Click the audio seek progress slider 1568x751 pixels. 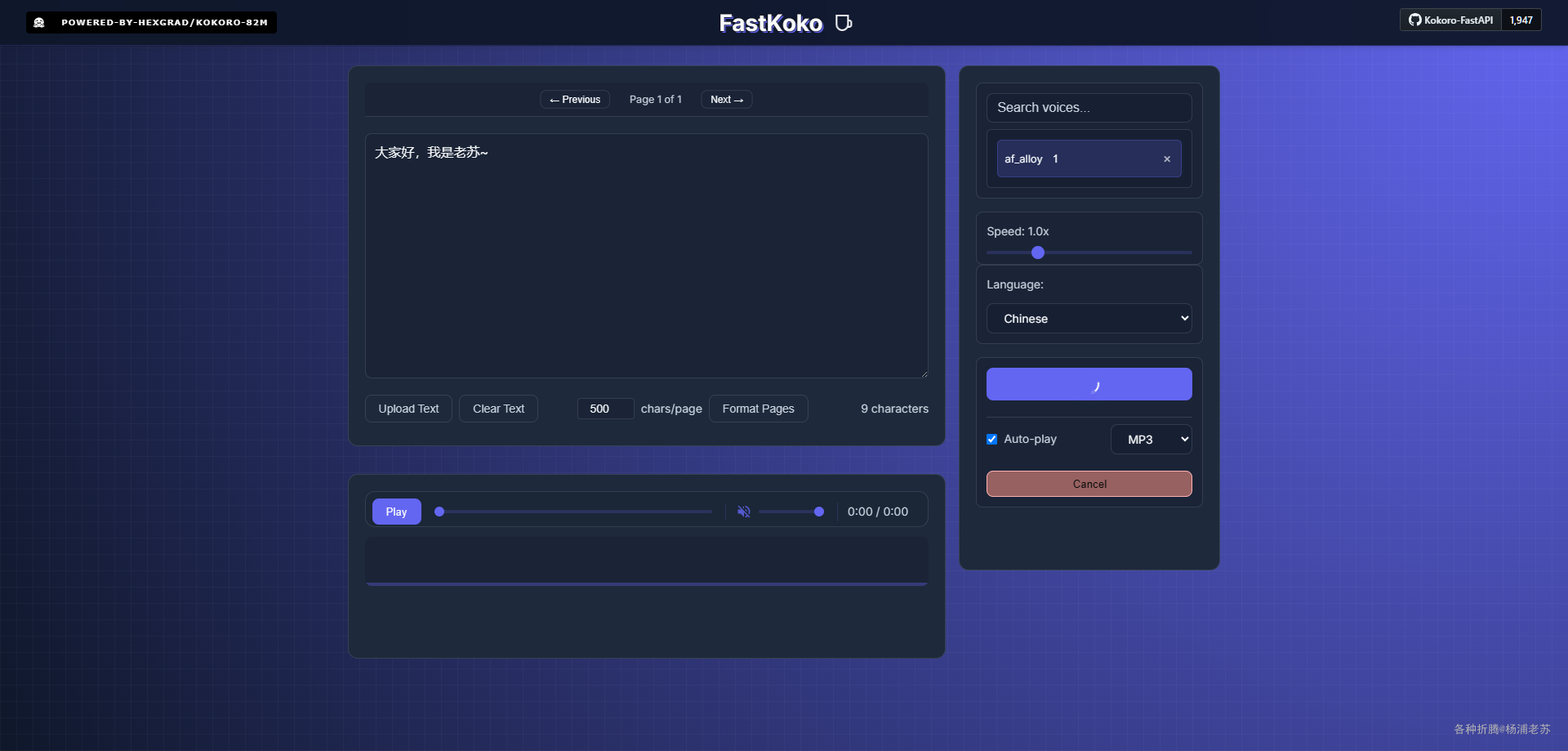pos(573,512)
